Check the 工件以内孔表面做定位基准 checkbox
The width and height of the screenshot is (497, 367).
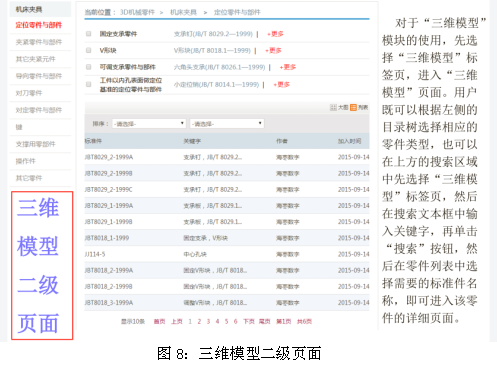coord(88,84)
